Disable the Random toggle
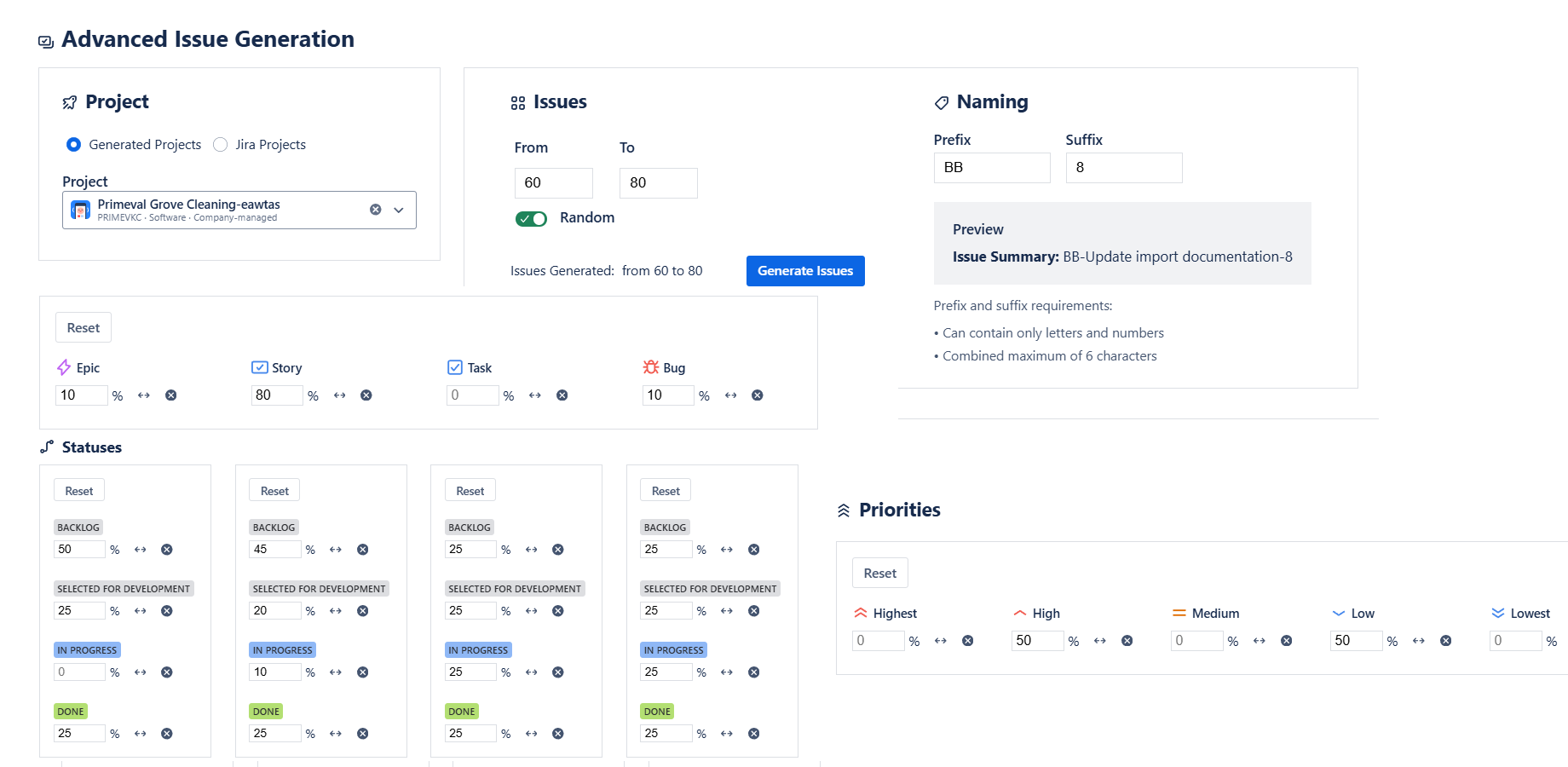Screen dimensions: 1568x767 click(531, 218)
